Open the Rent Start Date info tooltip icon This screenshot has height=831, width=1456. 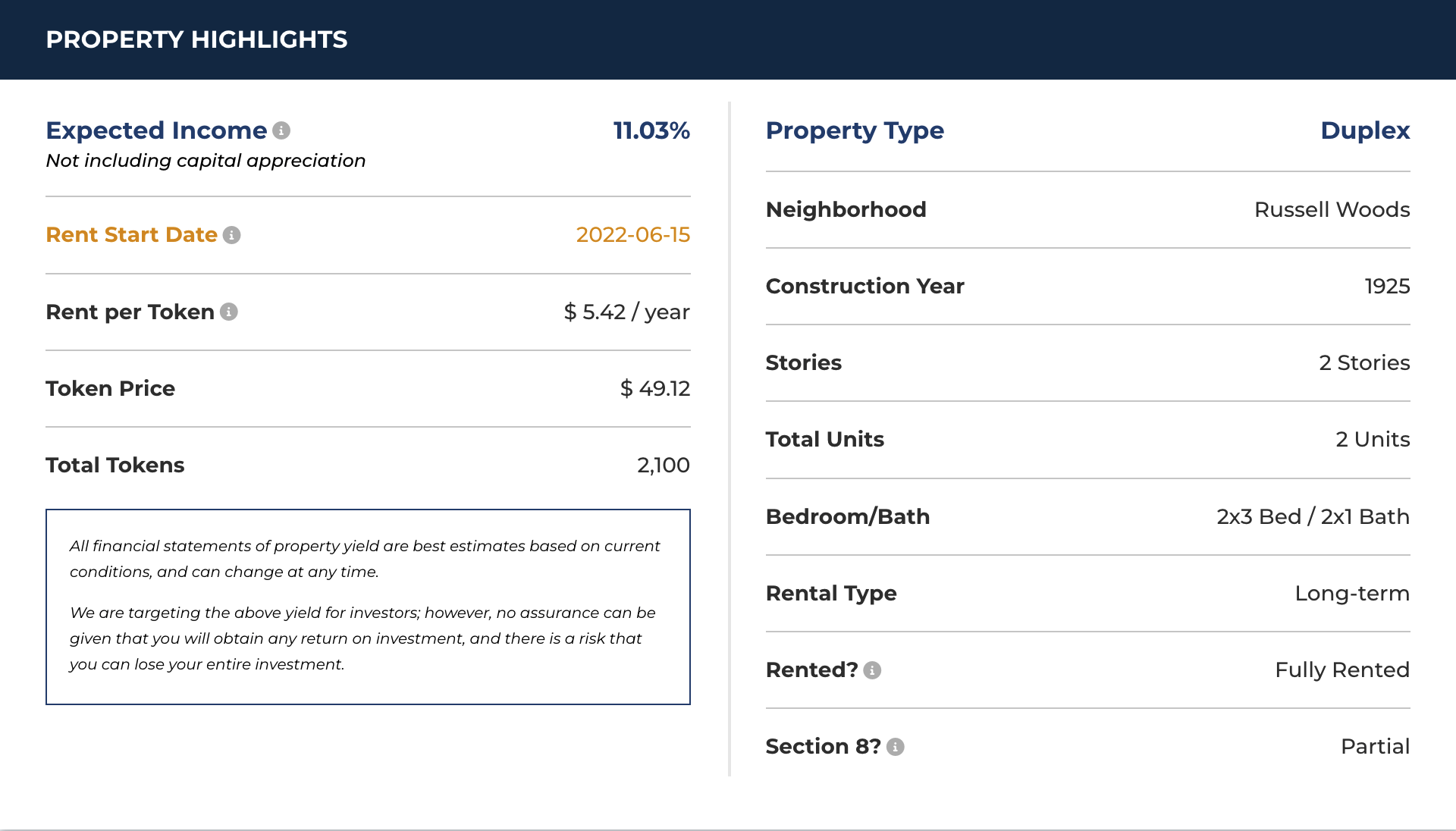(x=232, y=235)
